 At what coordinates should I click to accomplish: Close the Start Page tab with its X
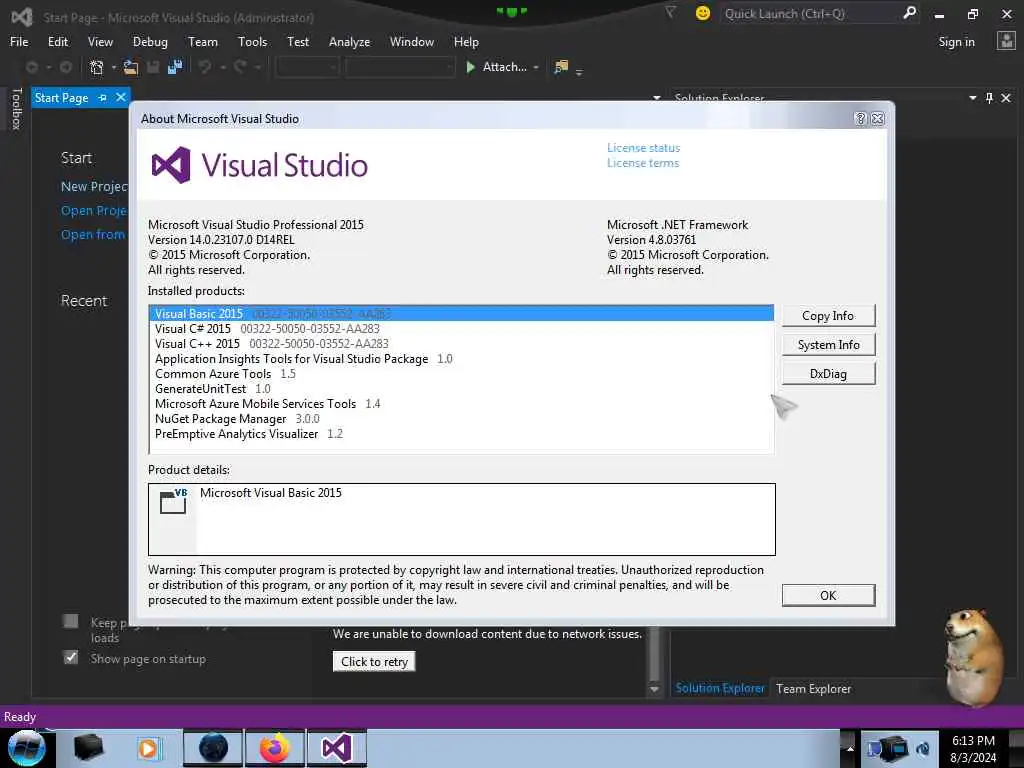click(x=121, y=97)
